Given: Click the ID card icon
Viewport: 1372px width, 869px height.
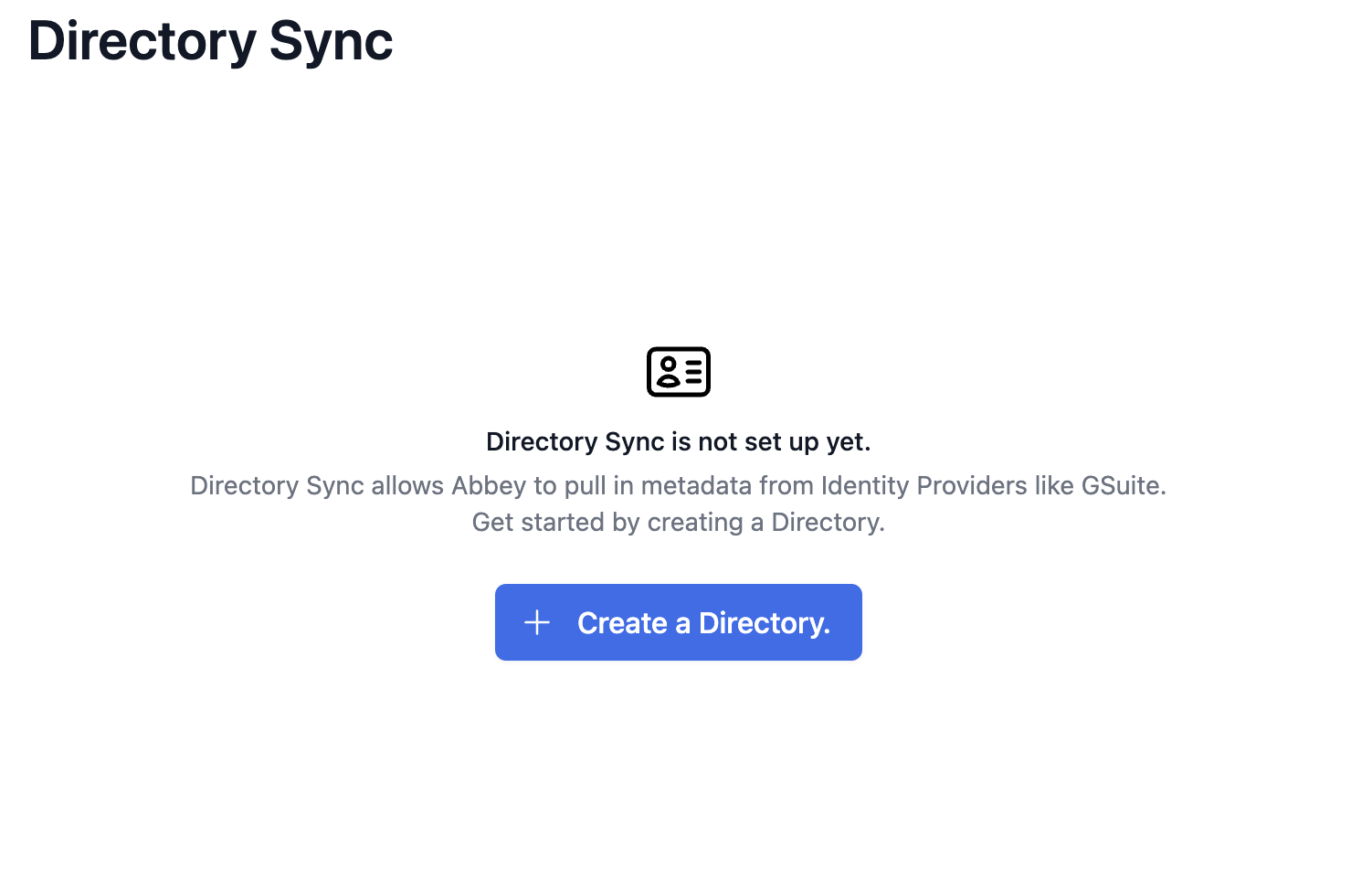Looking at the screenshot, I should click(x=678, y=372).
